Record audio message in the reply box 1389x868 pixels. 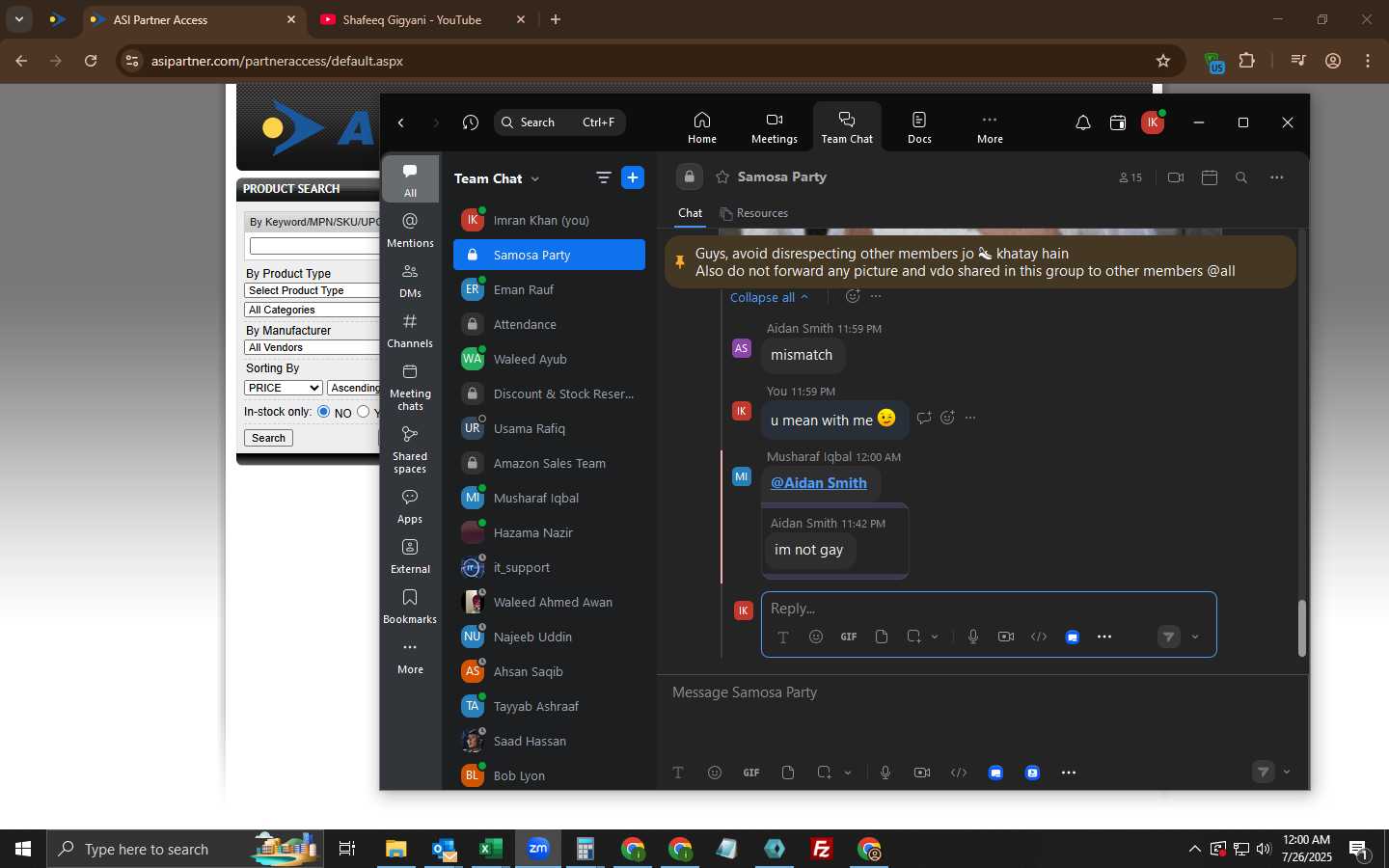tap(973, 637)
